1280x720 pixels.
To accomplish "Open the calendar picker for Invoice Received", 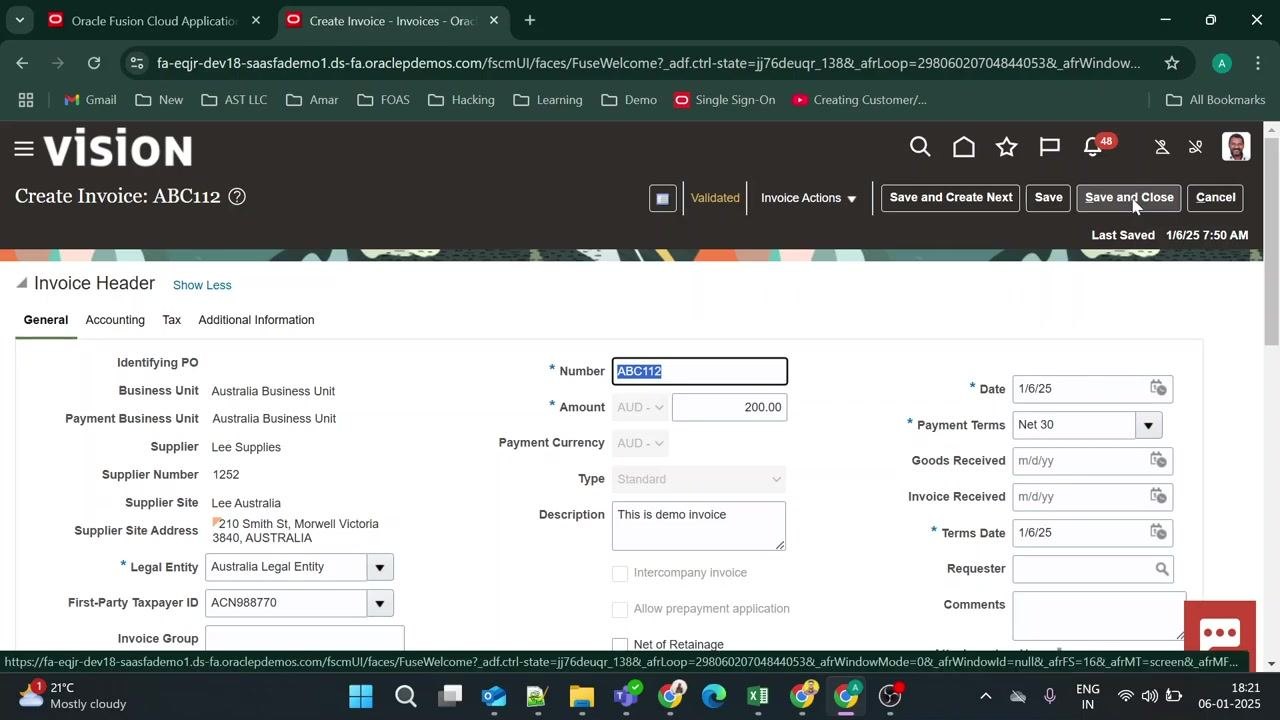I will pos(1158,496).
